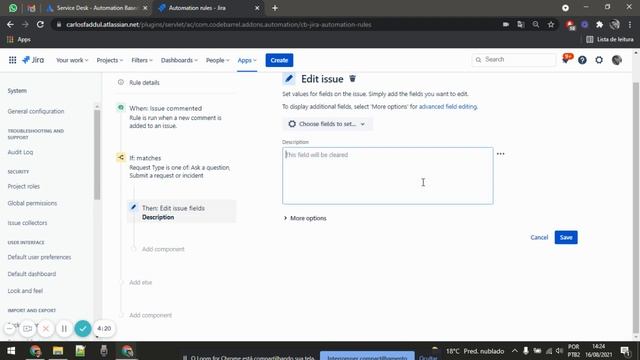Cancel editing the issue action
Screen dimensions: 640x360
point(539,237)
